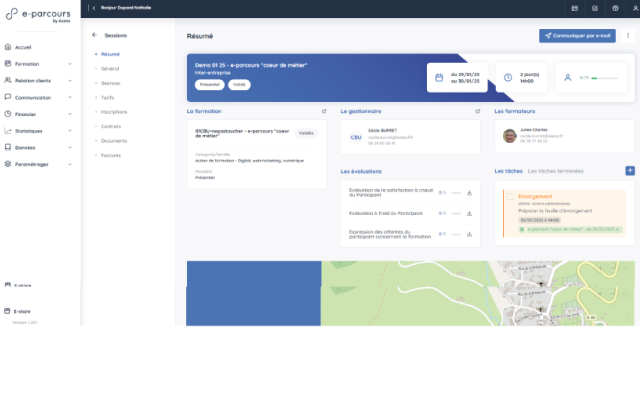The width and height of the screenshot is (640, 400).
Task: Open La formation external link icon
Action: 323,111
